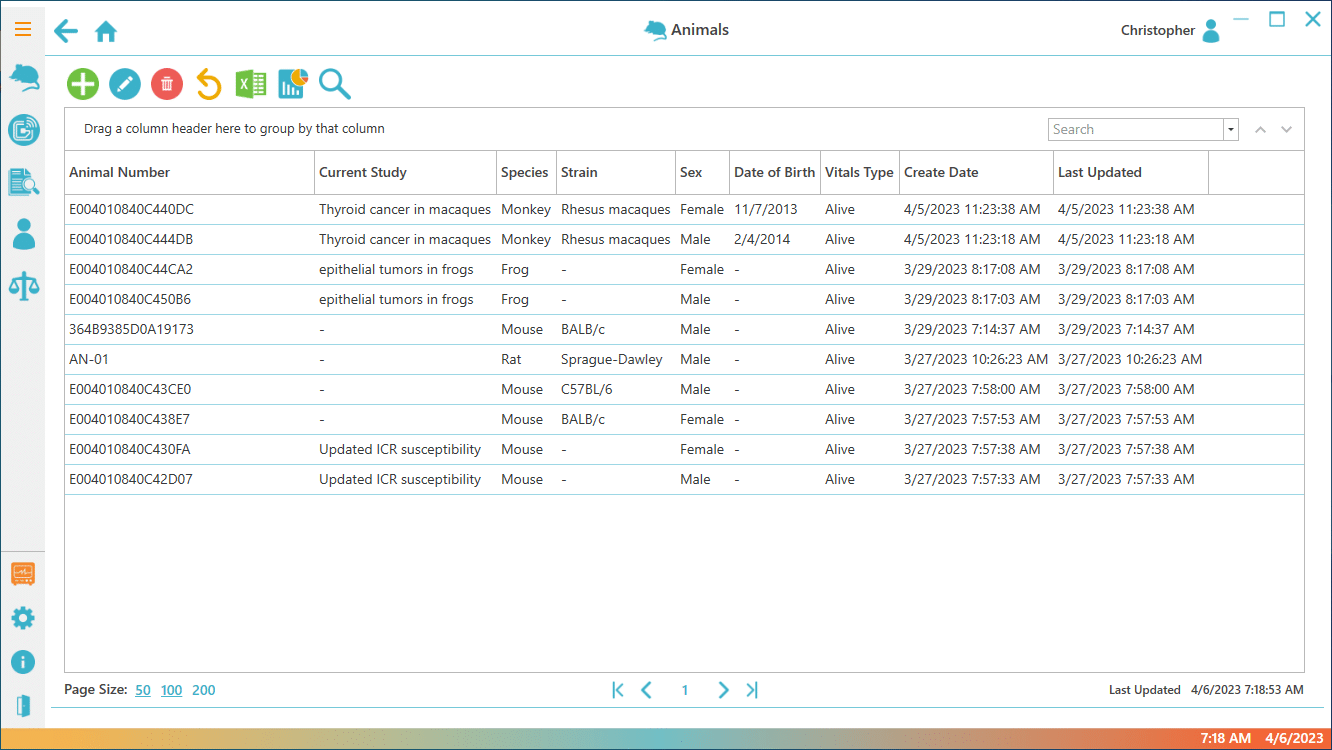Open the scales icon in the sidebar
The height and width of the screenshot is (750, 1332).
[x=23, y=285]
